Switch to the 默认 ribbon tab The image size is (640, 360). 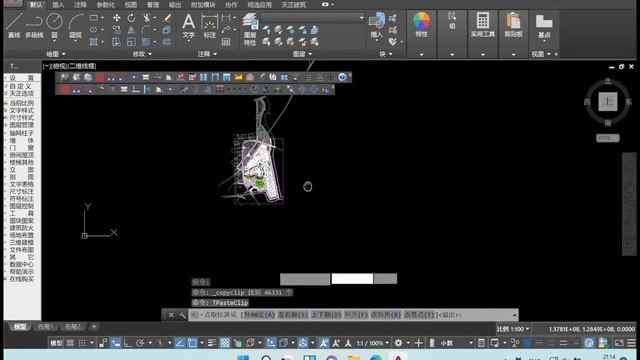click(36, 5)
